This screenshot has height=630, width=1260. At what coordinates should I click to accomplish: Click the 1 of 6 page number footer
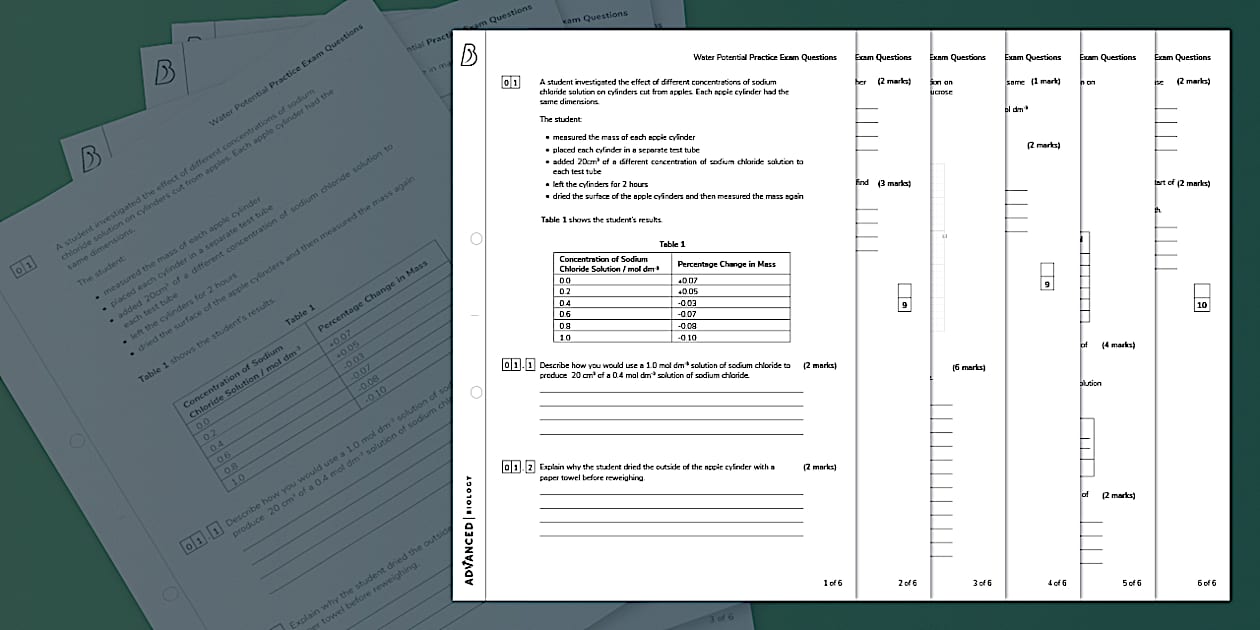[832, 582]
